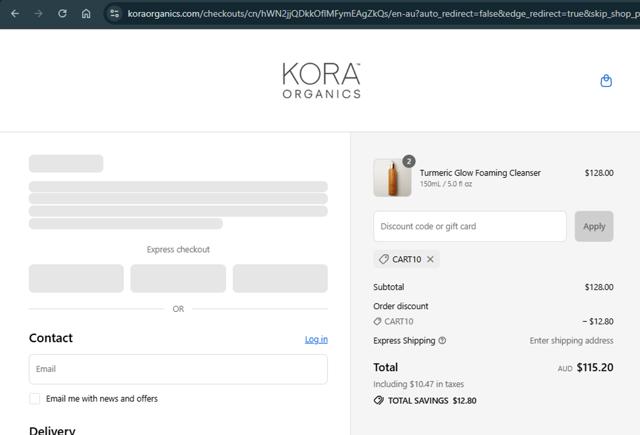Focus the Email contact field

tap(178, 369)
